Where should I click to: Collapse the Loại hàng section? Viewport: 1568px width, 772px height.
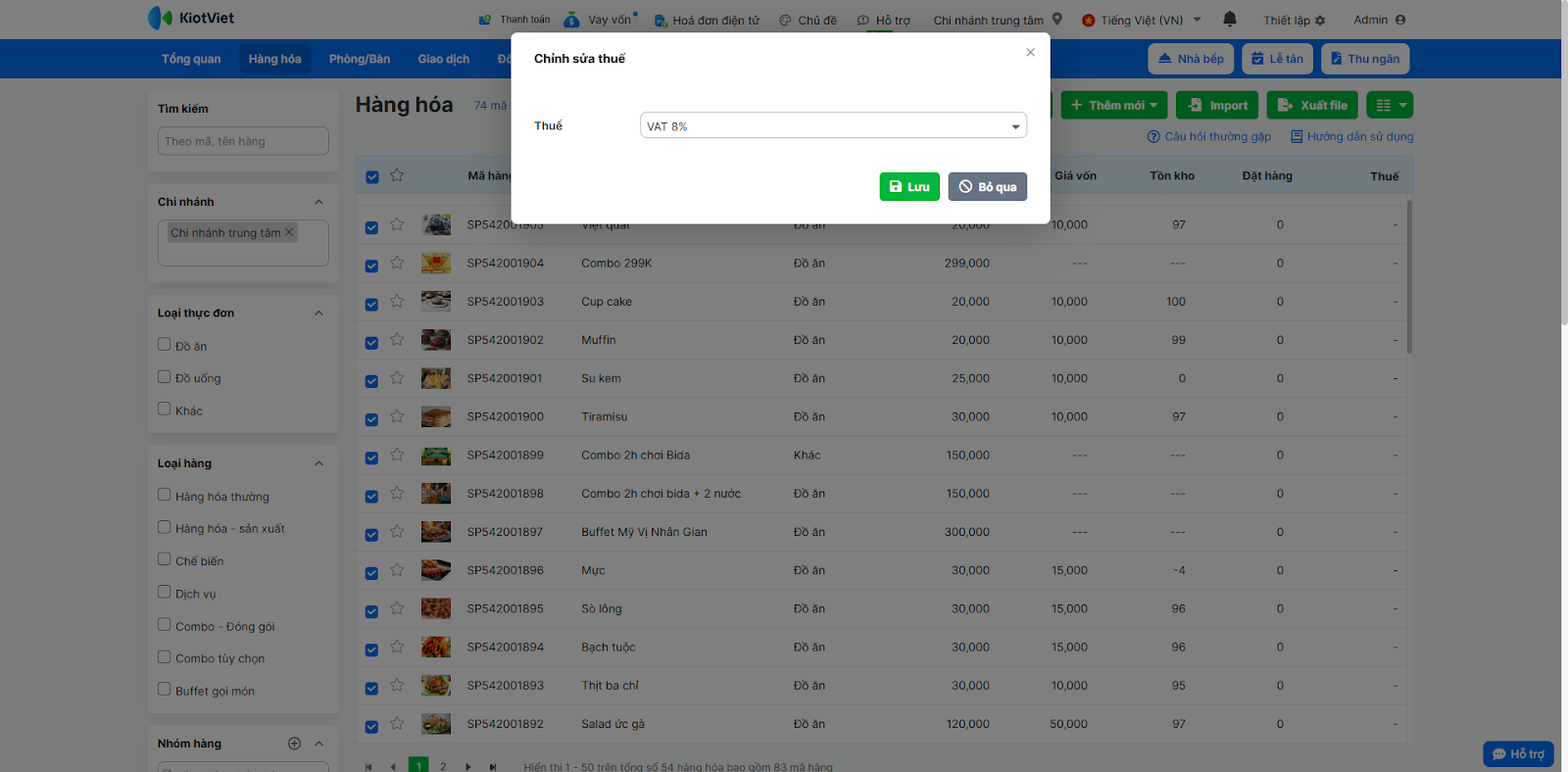click(x=318, y=463)
